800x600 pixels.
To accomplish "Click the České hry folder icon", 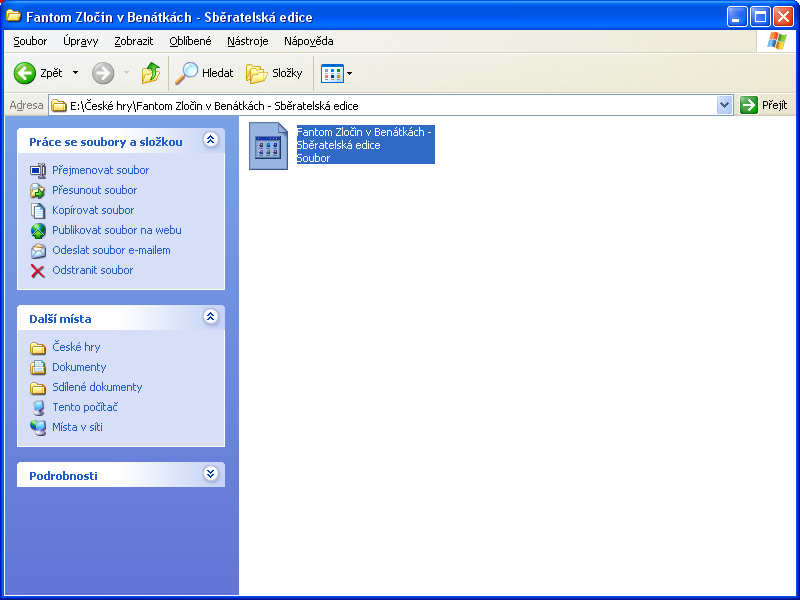I will (x=38, y=348).
